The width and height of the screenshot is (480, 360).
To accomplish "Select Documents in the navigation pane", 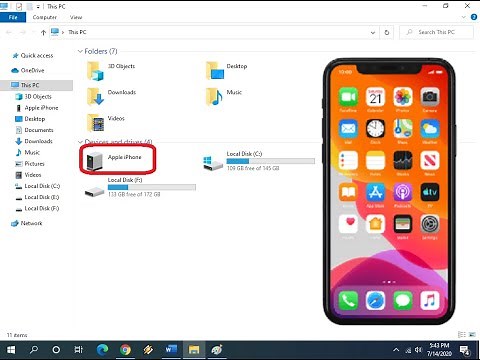I will [34, 130].
